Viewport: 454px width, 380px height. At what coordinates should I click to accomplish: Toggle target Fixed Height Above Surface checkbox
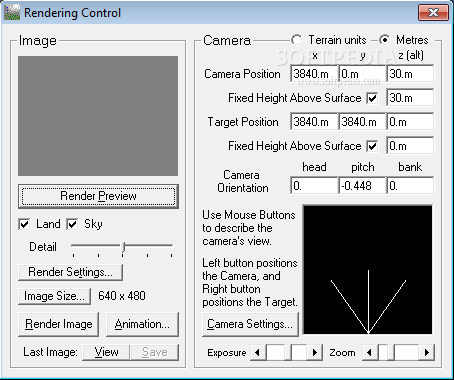(x=372, y=146)
